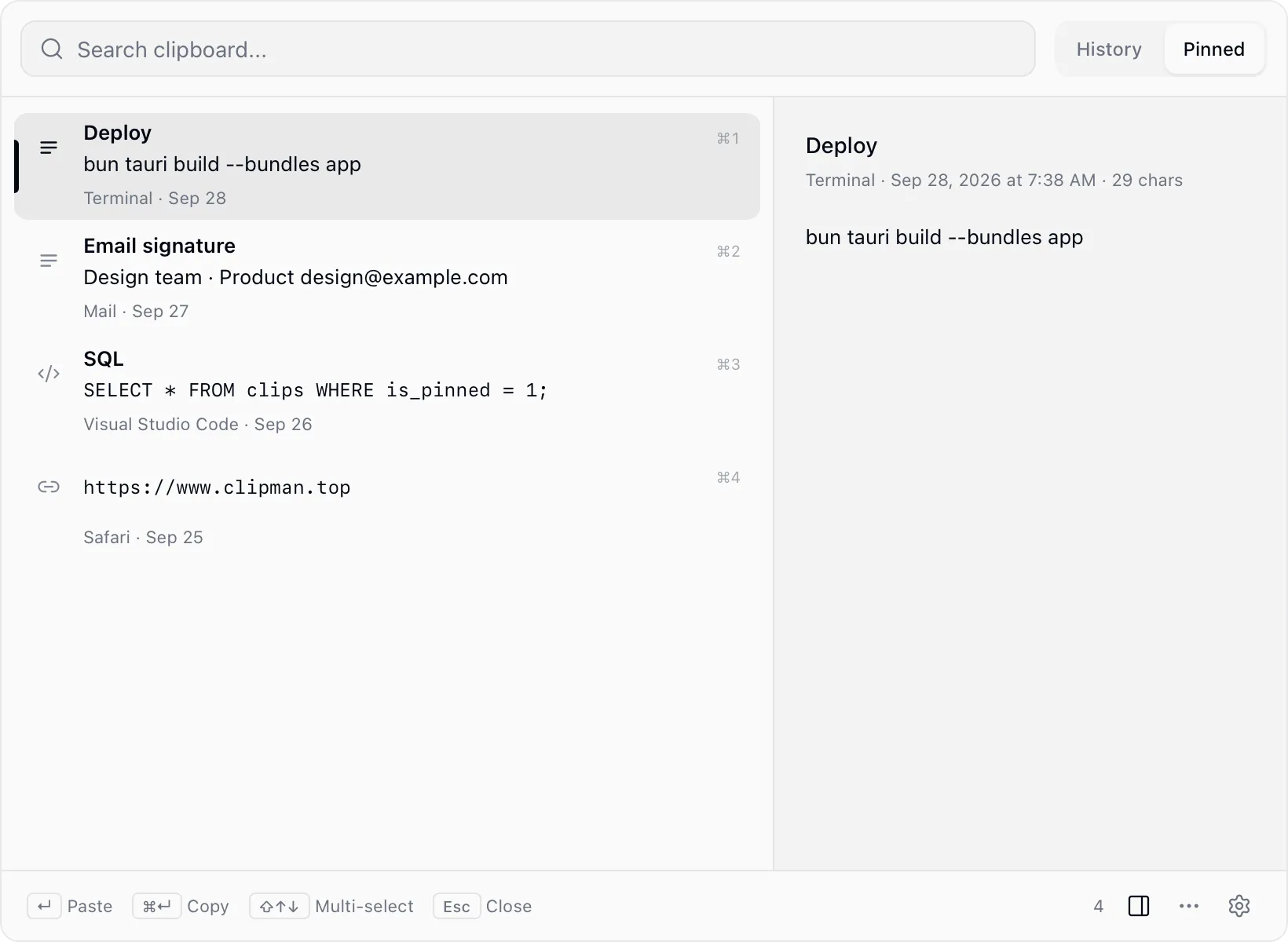Click the ⌘3 shortcut label
This screenshot has width=1288, height=942.
coord(728,364)
